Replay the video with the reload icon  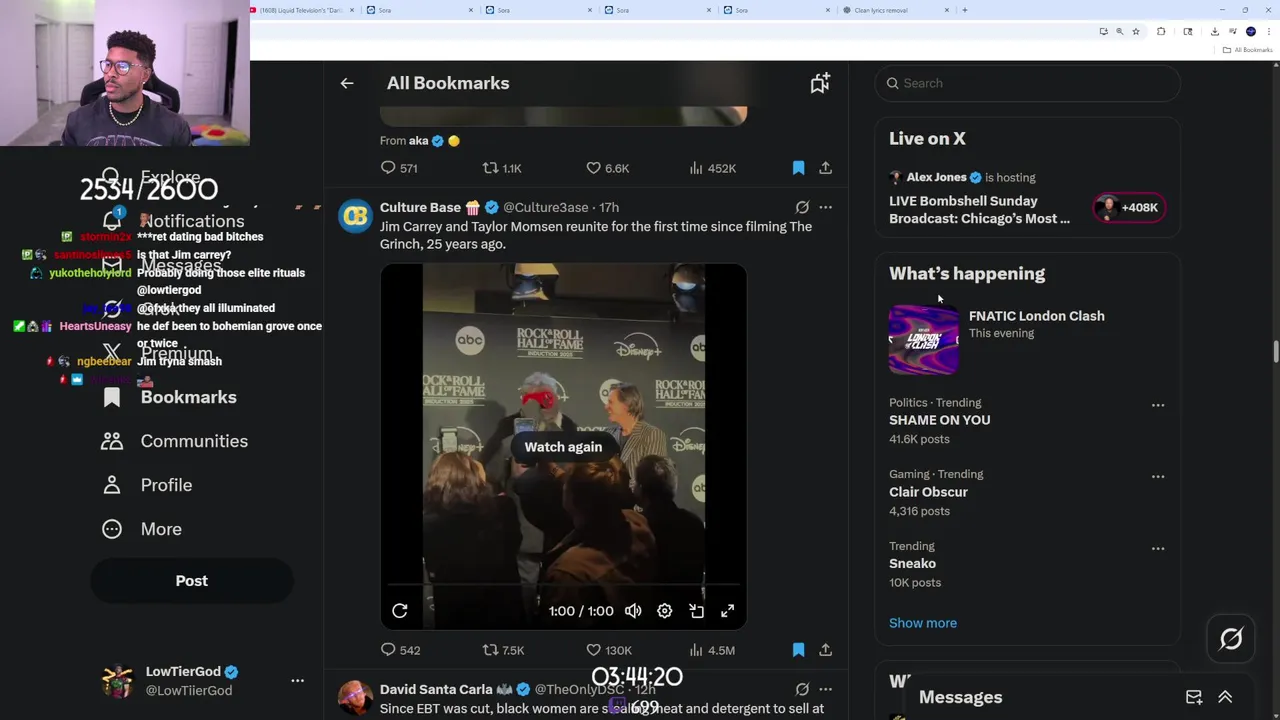(399, 611)
